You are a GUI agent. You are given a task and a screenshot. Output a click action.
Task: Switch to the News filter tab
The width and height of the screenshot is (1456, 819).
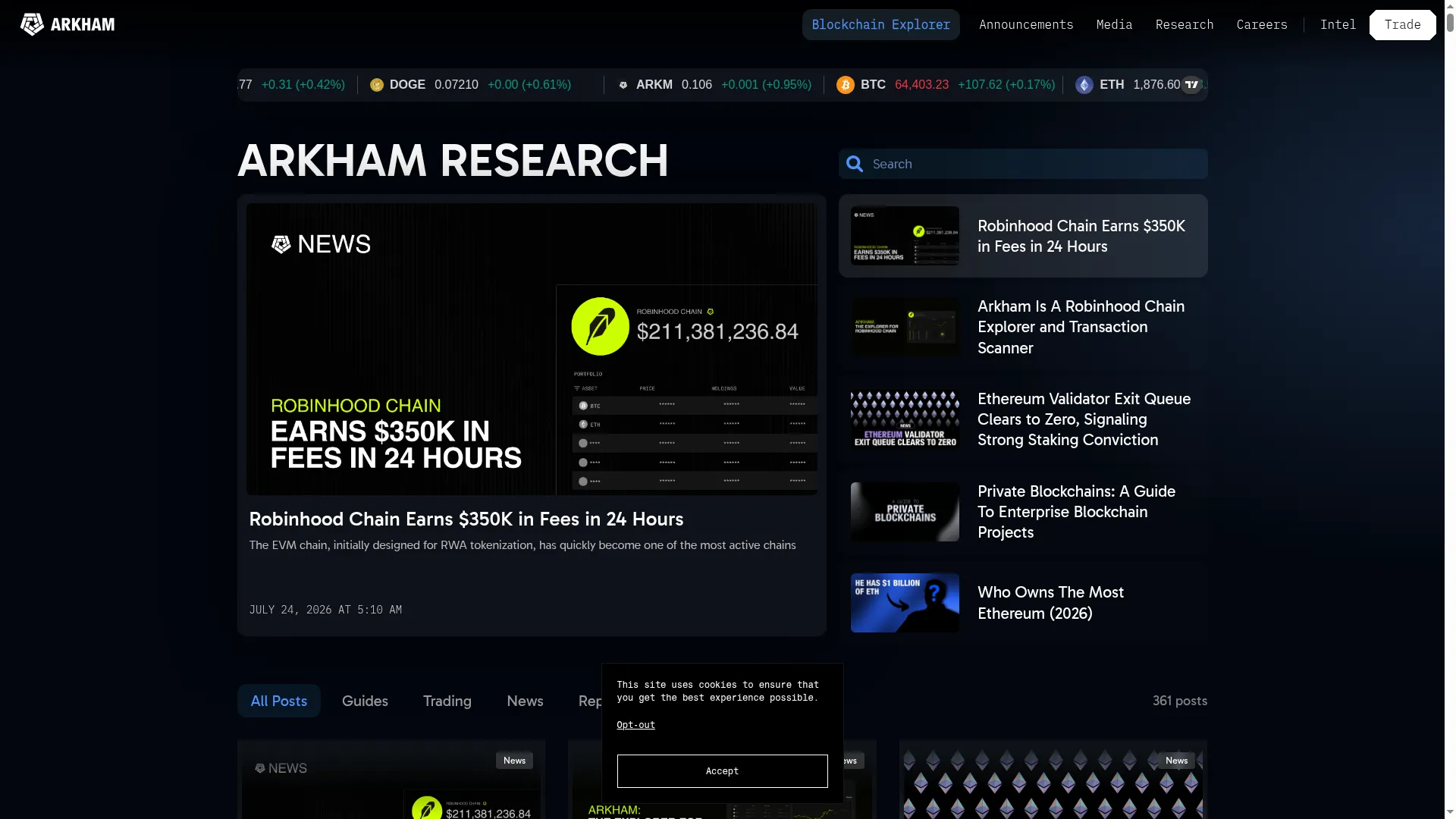525,701
